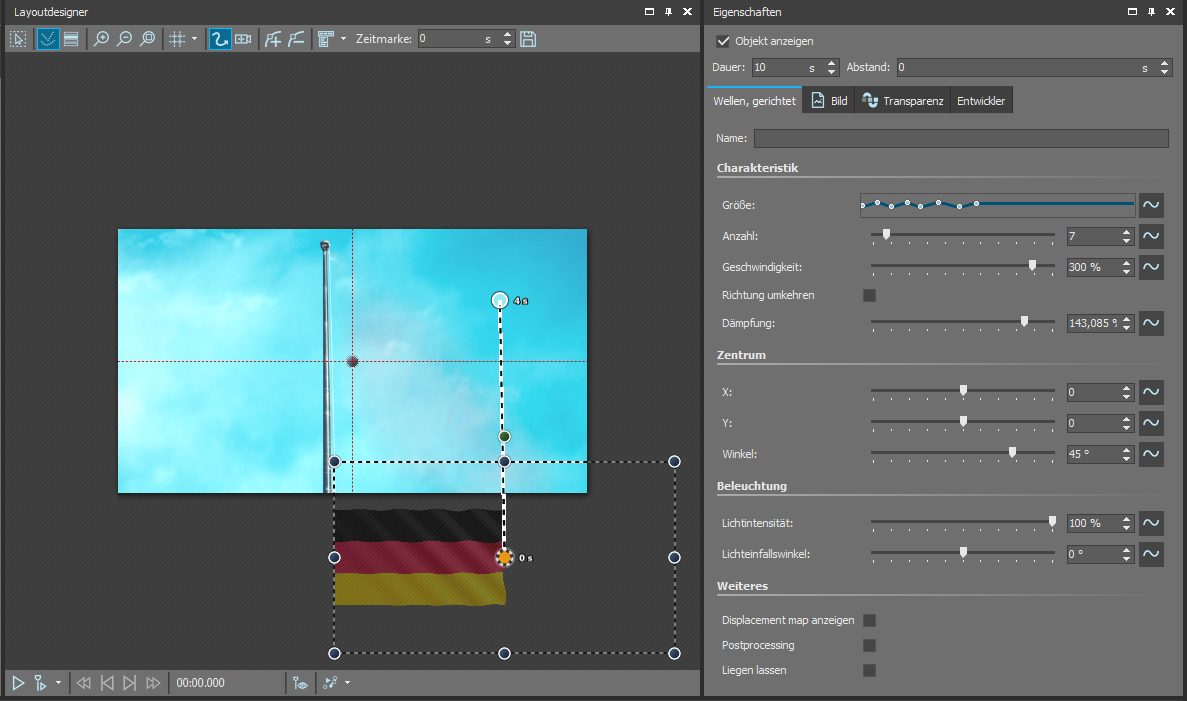The height and width of the screenshot is (701, 1187).
Task: Open the grid options dropdown arrow
Action: [x=194, y=39]
